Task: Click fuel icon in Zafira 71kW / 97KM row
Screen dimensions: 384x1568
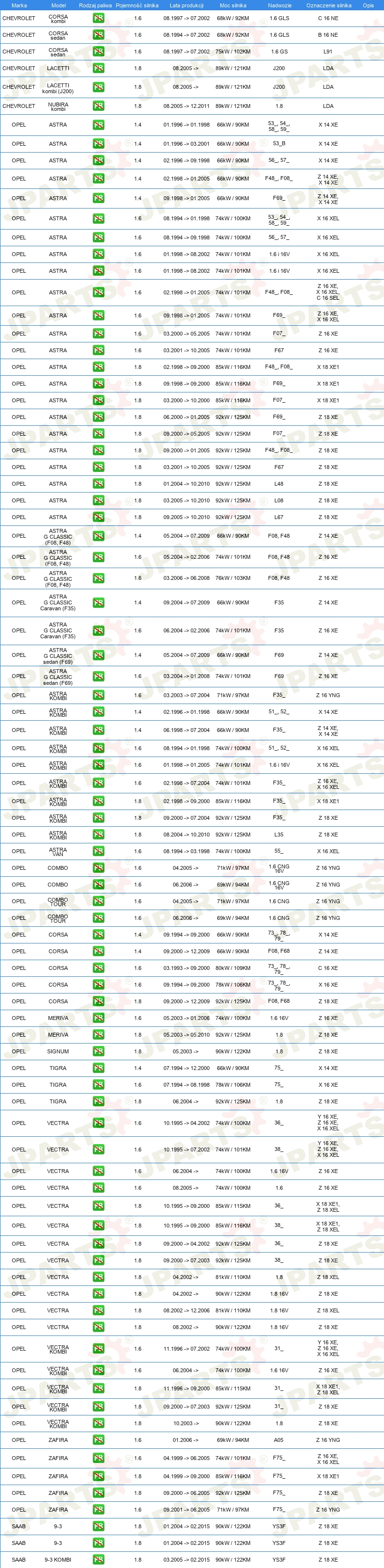Action: 98,1510
